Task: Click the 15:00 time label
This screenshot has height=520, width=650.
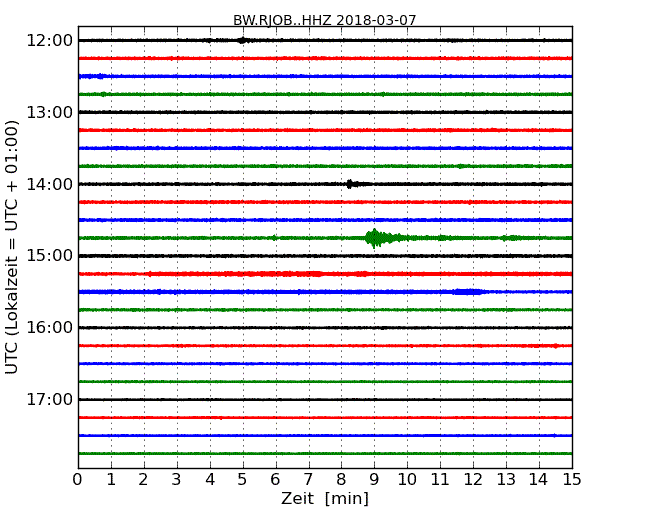Action: [49, 256]
